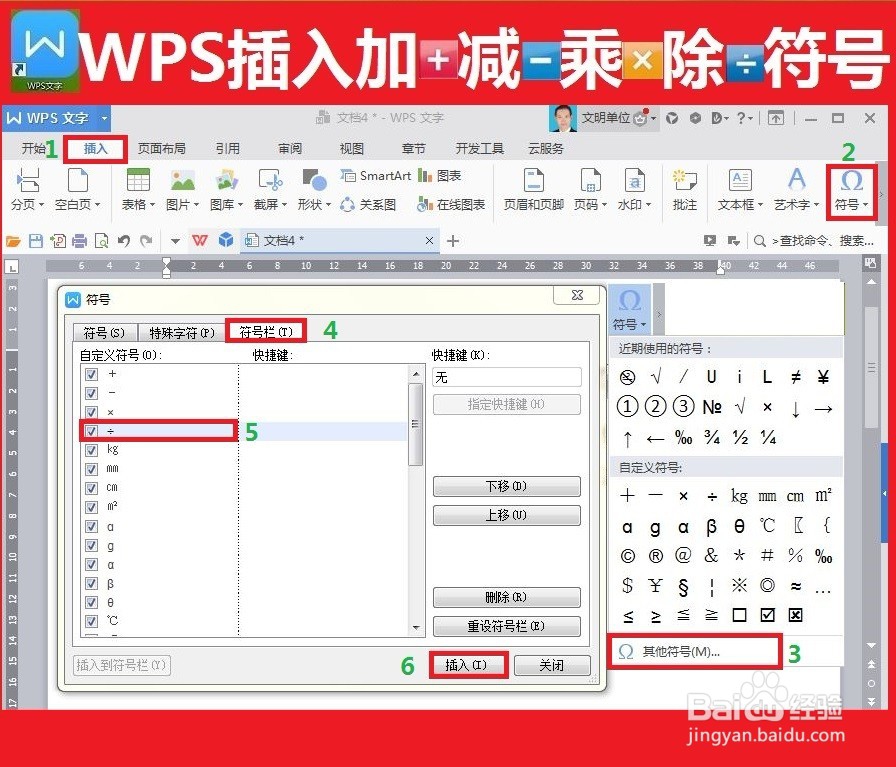The image size is (896, 767).
Task: Insert a 关系图 relationship diagram
Action: (x=368, y=204)
